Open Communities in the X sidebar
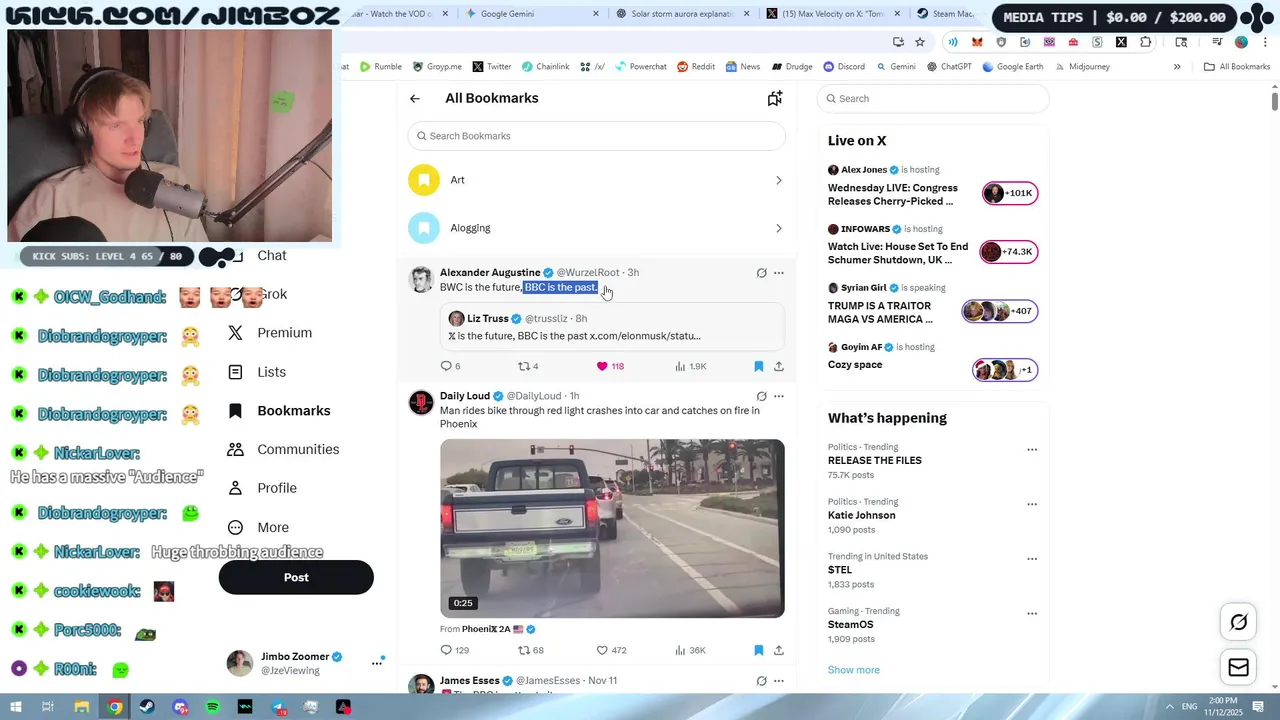 click(x=283, y=450)
